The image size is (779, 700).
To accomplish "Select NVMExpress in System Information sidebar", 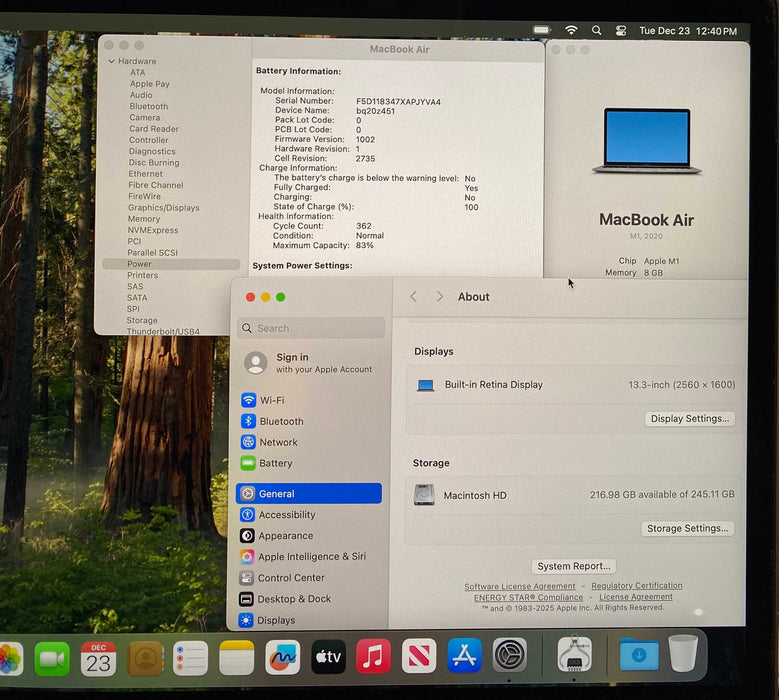I will click(153, 230).
